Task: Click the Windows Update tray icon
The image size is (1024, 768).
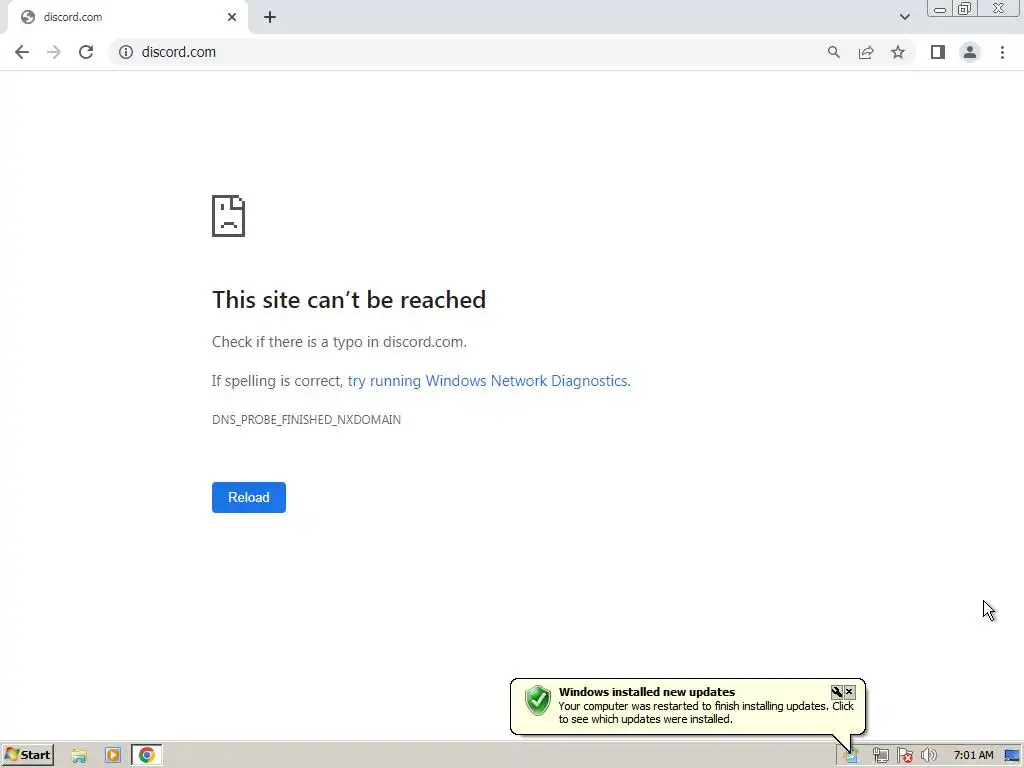Action: 850,756
